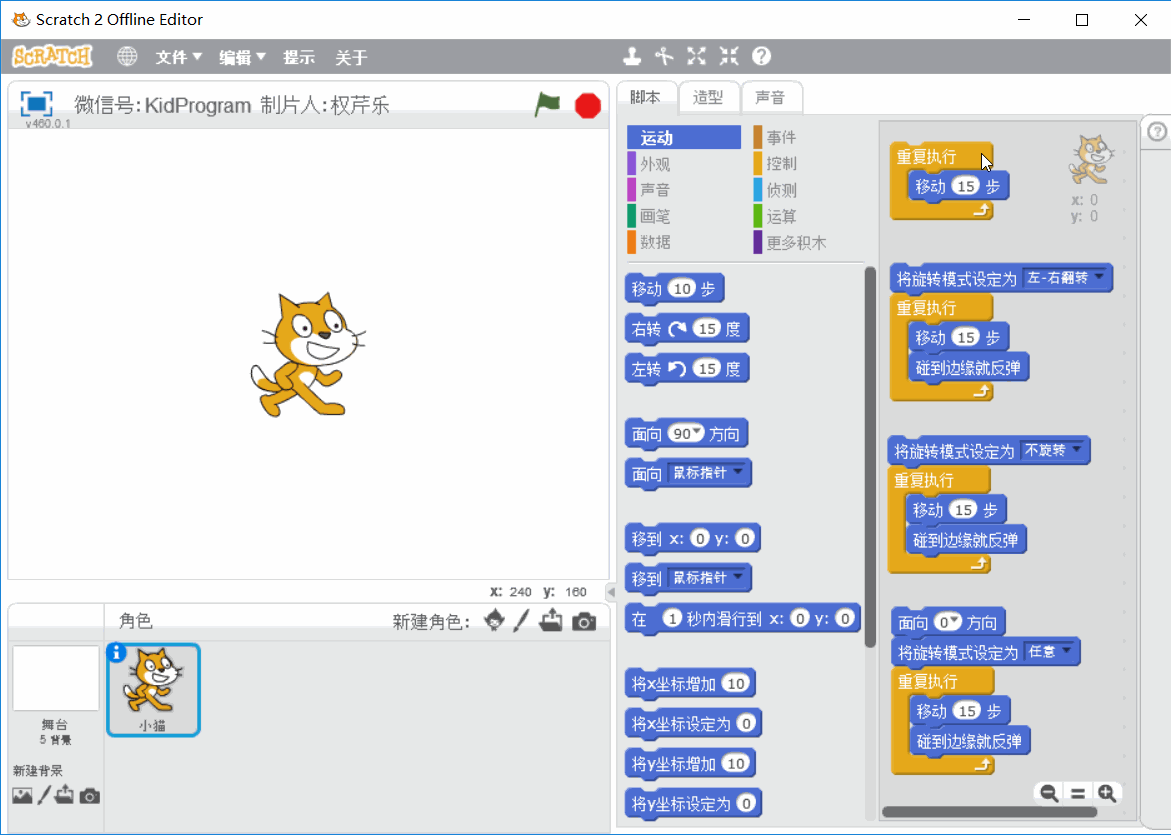Click the green flag to start
Viewport: 1171px width, 835px height.
point(547,105)
